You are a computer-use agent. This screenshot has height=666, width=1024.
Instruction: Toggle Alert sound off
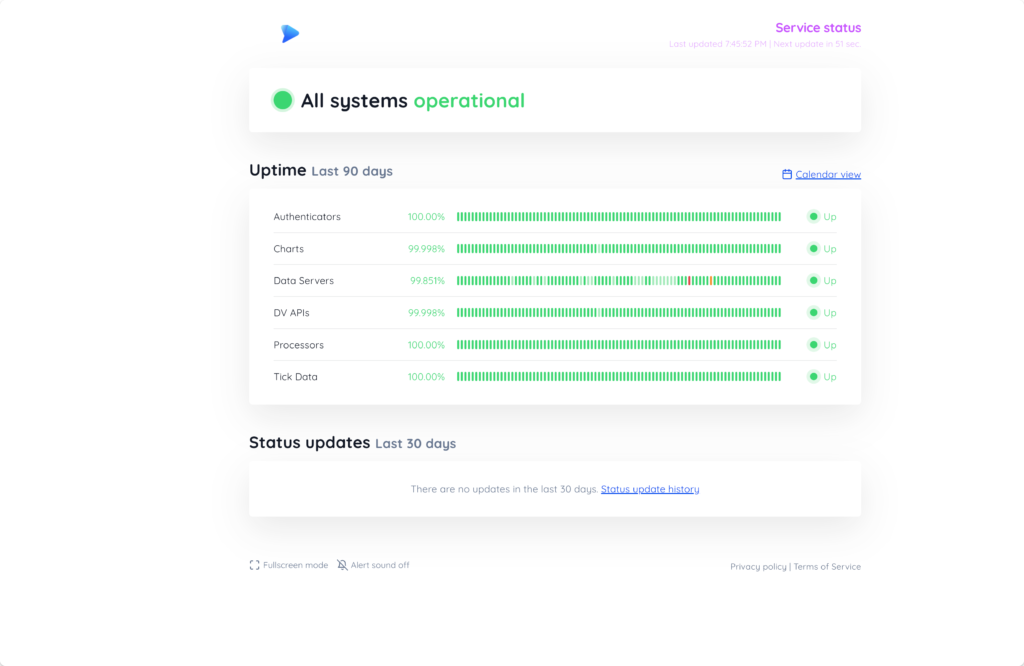pos(373,565)
